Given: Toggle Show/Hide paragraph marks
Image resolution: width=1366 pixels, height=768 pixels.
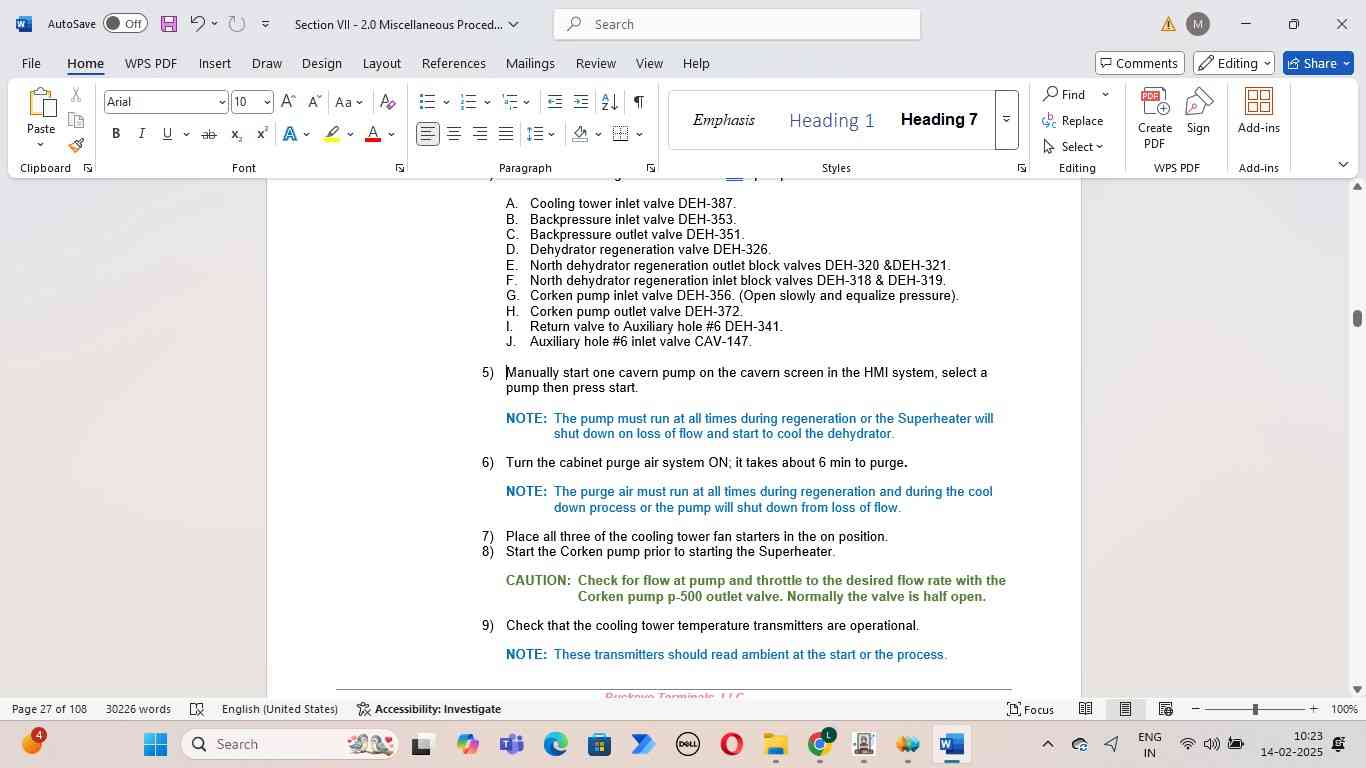Looking at the screenshot, I should point(639,102).
